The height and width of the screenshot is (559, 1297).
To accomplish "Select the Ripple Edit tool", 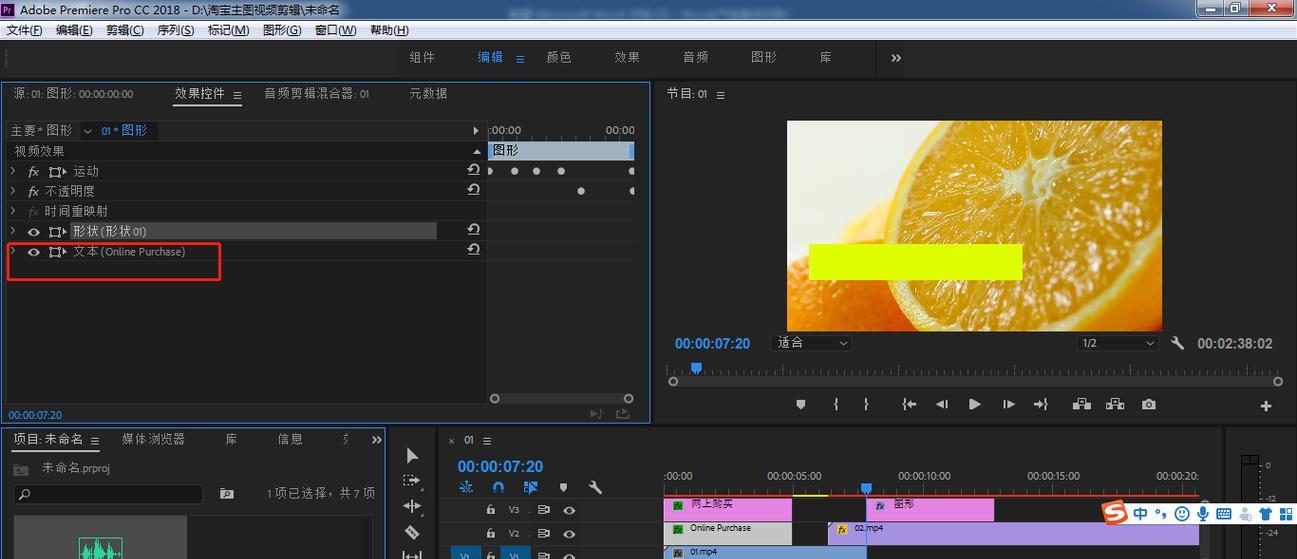I will click(412, 507).
